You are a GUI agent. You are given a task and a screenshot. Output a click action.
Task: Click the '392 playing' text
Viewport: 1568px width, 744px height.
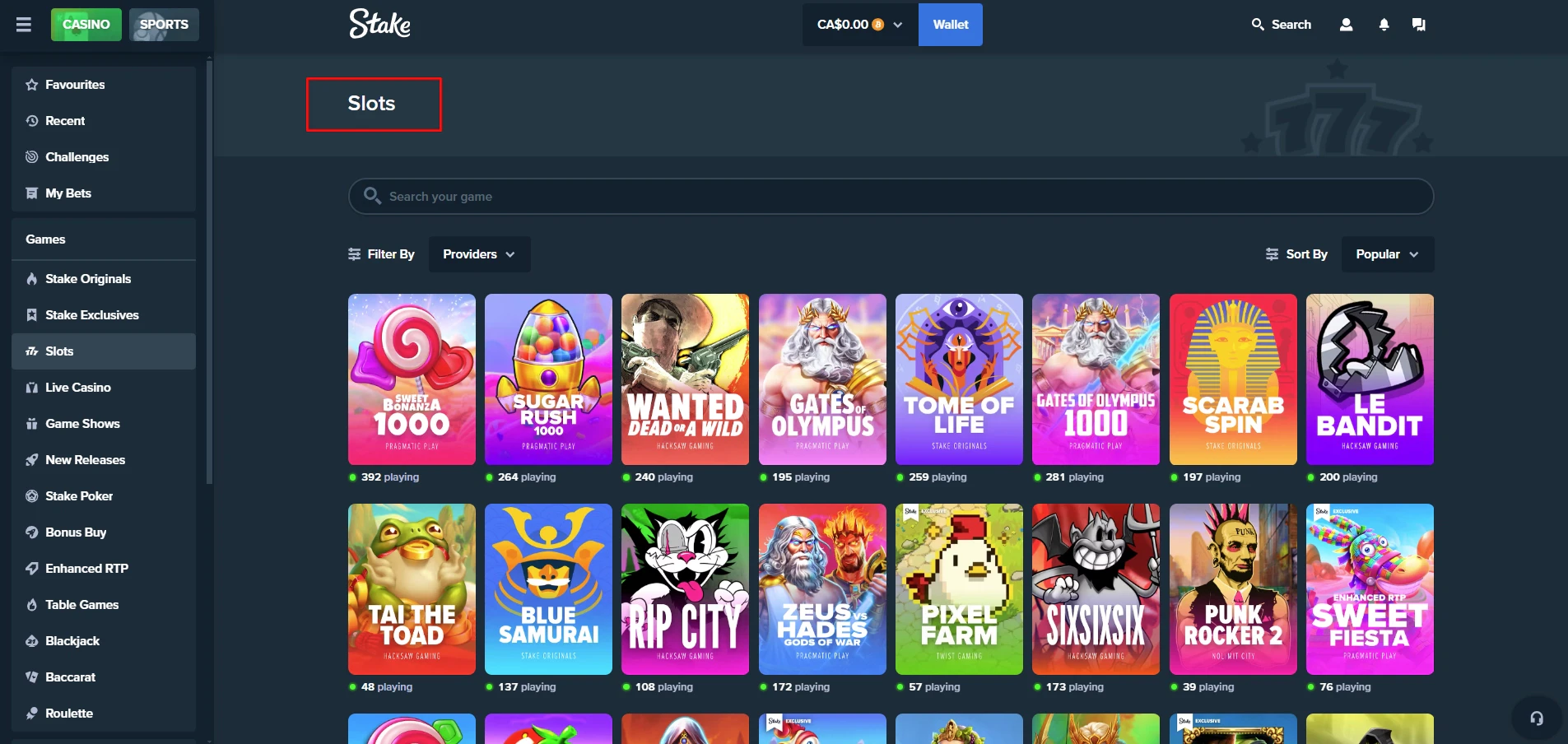click(x=390, y=477)
